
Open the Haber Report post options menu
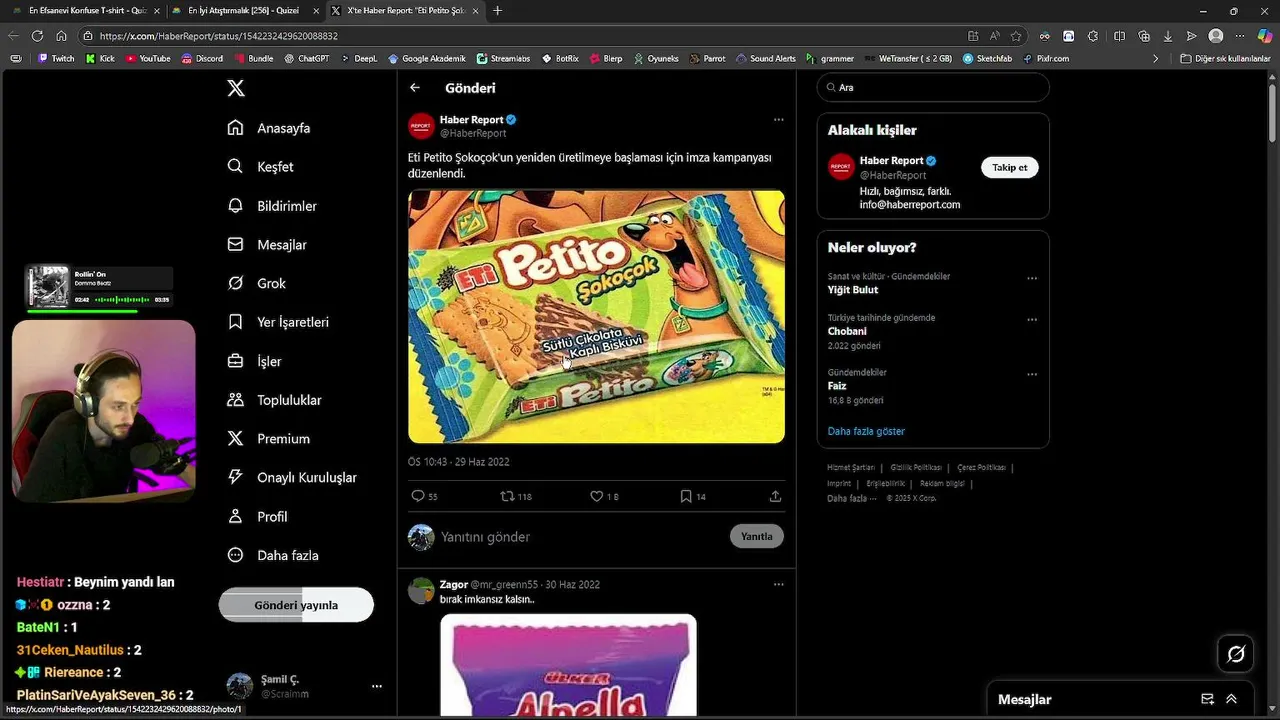pos(778,120)
